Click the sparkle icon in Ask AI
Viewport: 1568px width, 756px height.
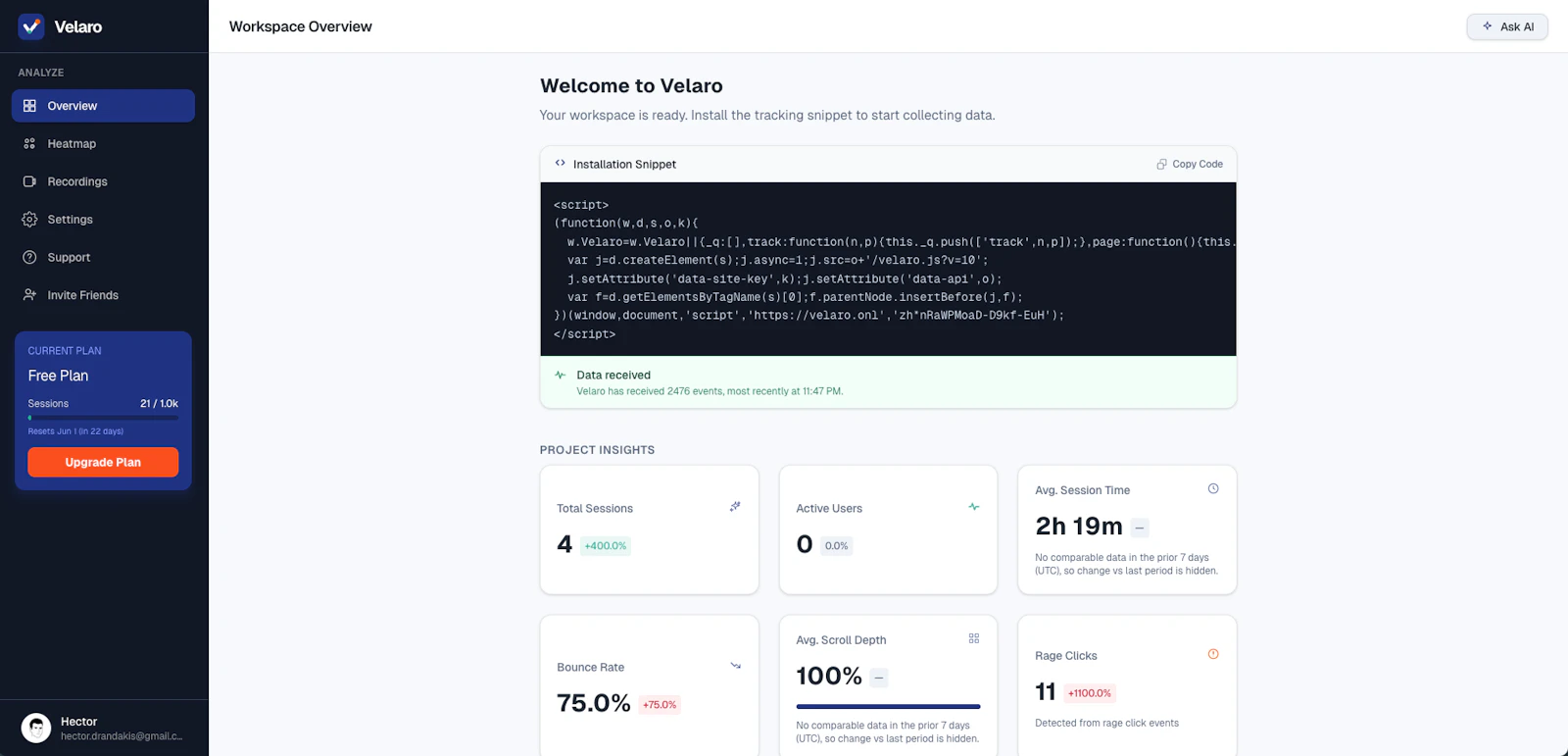[1488, 26]
